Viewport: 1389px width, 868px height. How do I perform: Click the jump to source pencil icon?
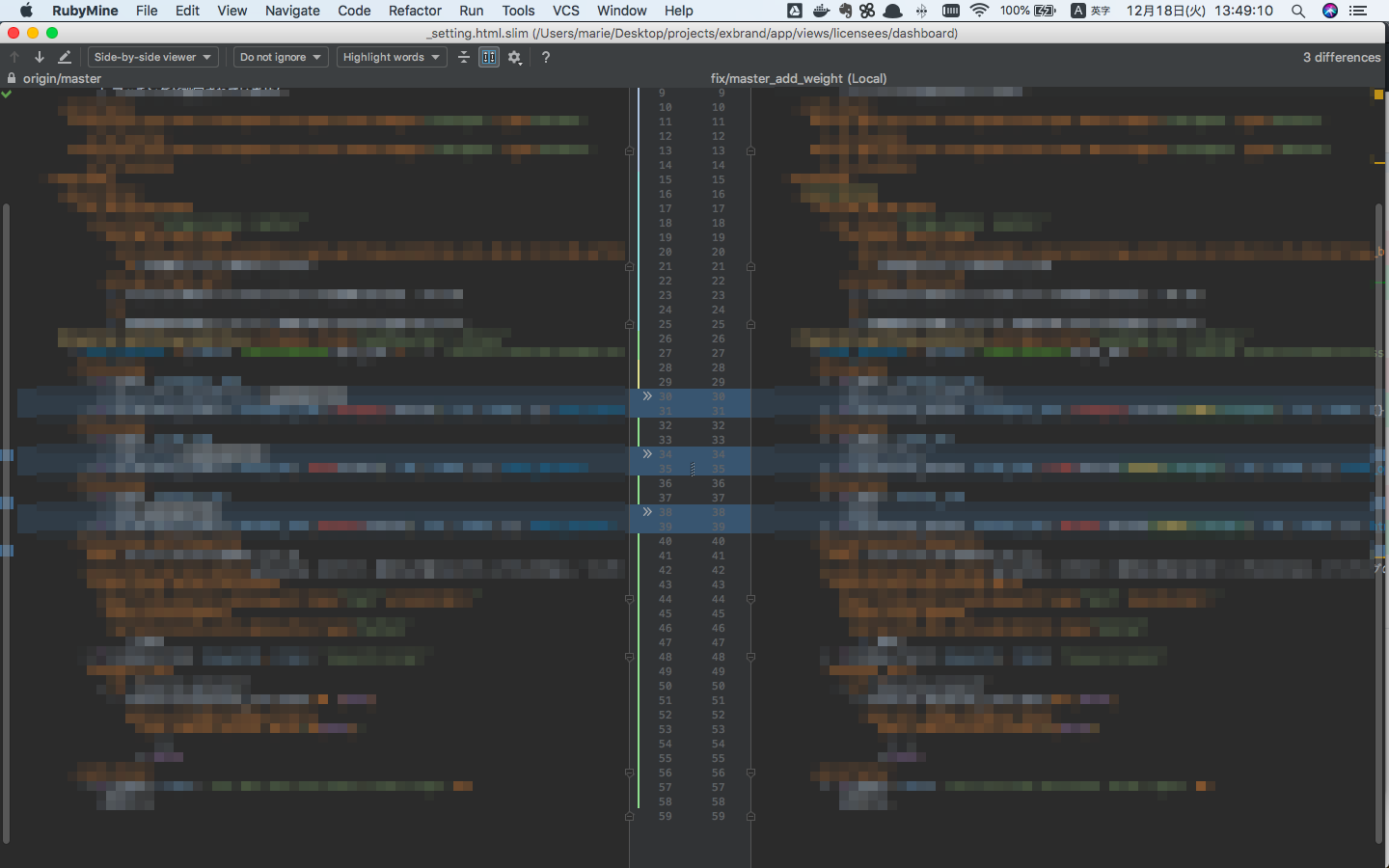[x=65, y=57]
